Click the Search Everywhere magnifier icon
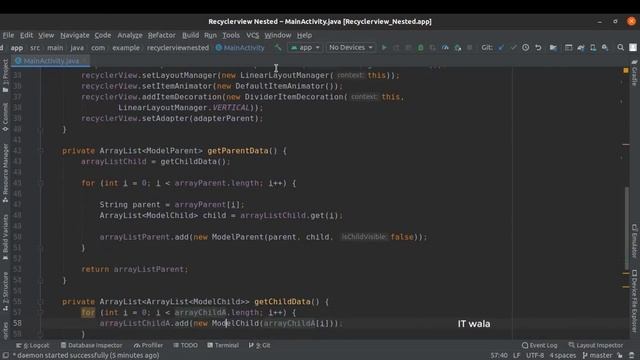Viewport: 640px width, 360px height. click(620, 47)
